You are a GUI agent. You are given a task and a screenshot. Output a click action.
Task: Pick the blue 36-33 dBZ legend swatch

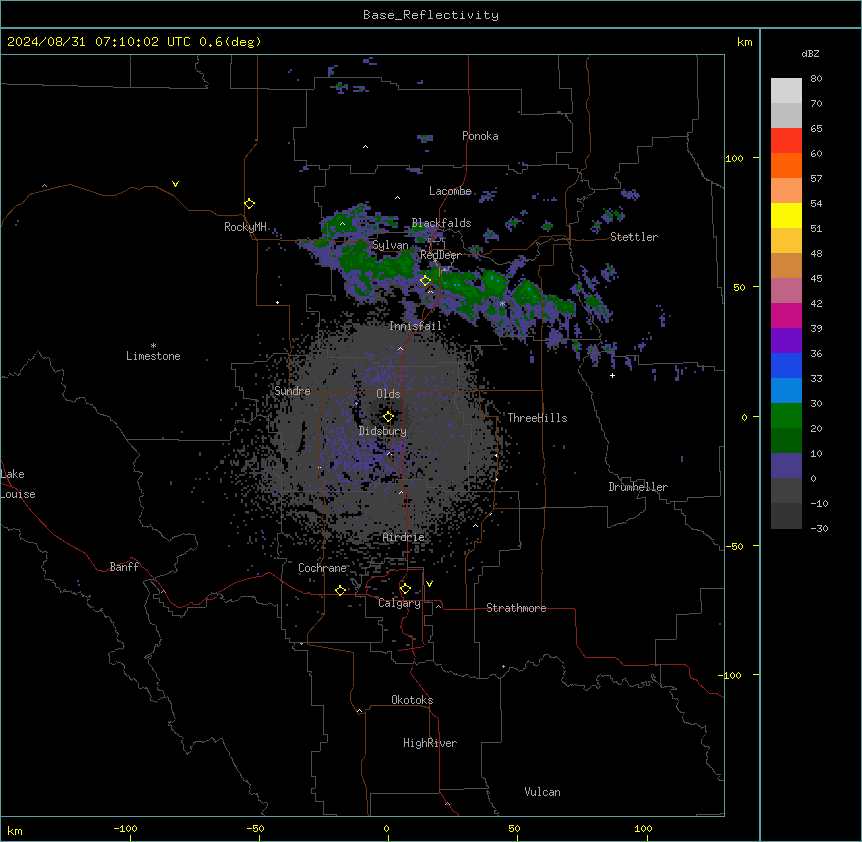(x=786, y=365)
